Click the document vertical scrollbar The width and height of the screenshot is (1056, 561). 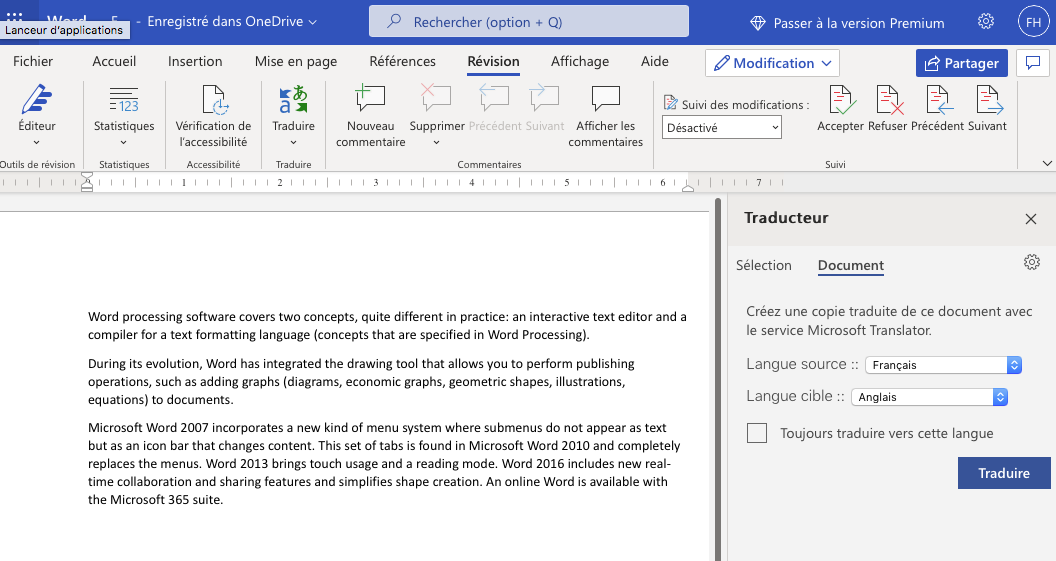718,379
